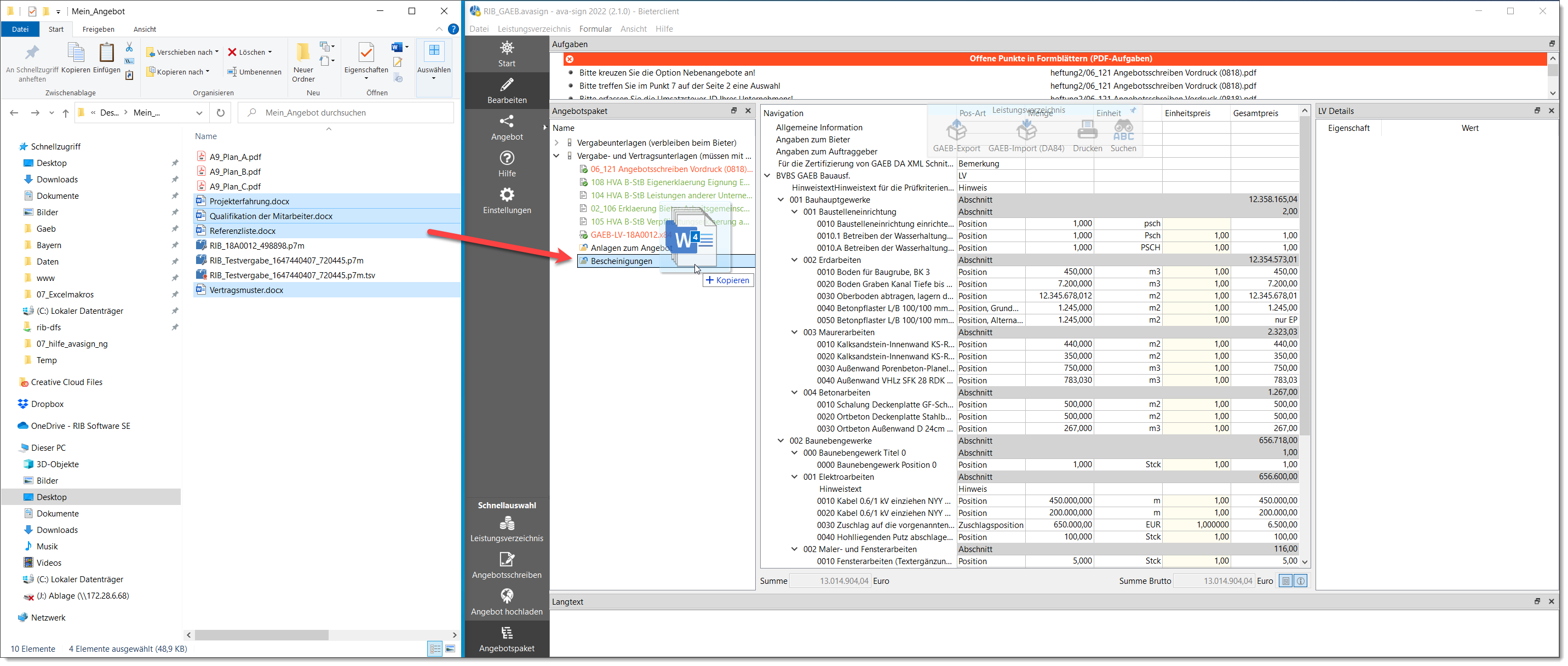
Task: Switch Explorer to large icons view
Action: pyautogui.click(x=450, y=649)
